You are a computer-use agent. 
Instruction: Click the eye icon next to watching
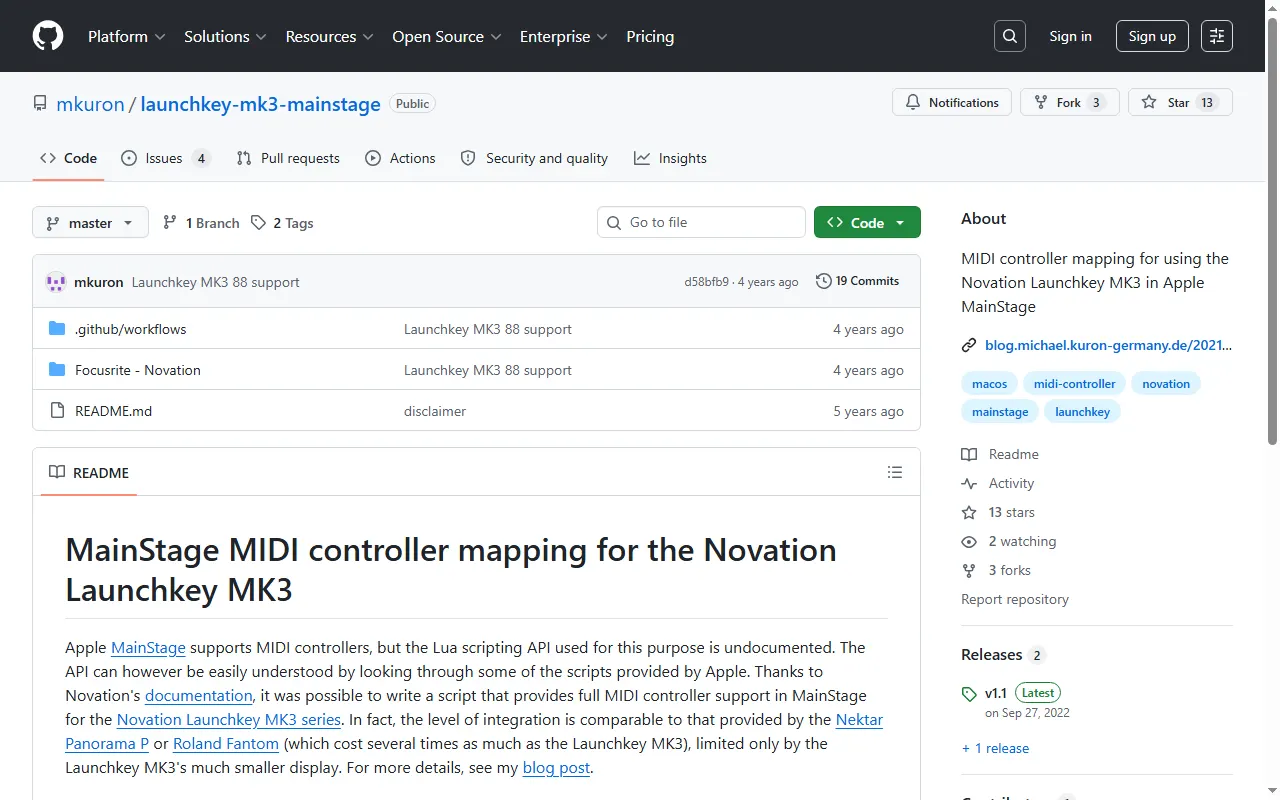coord(969,541)
